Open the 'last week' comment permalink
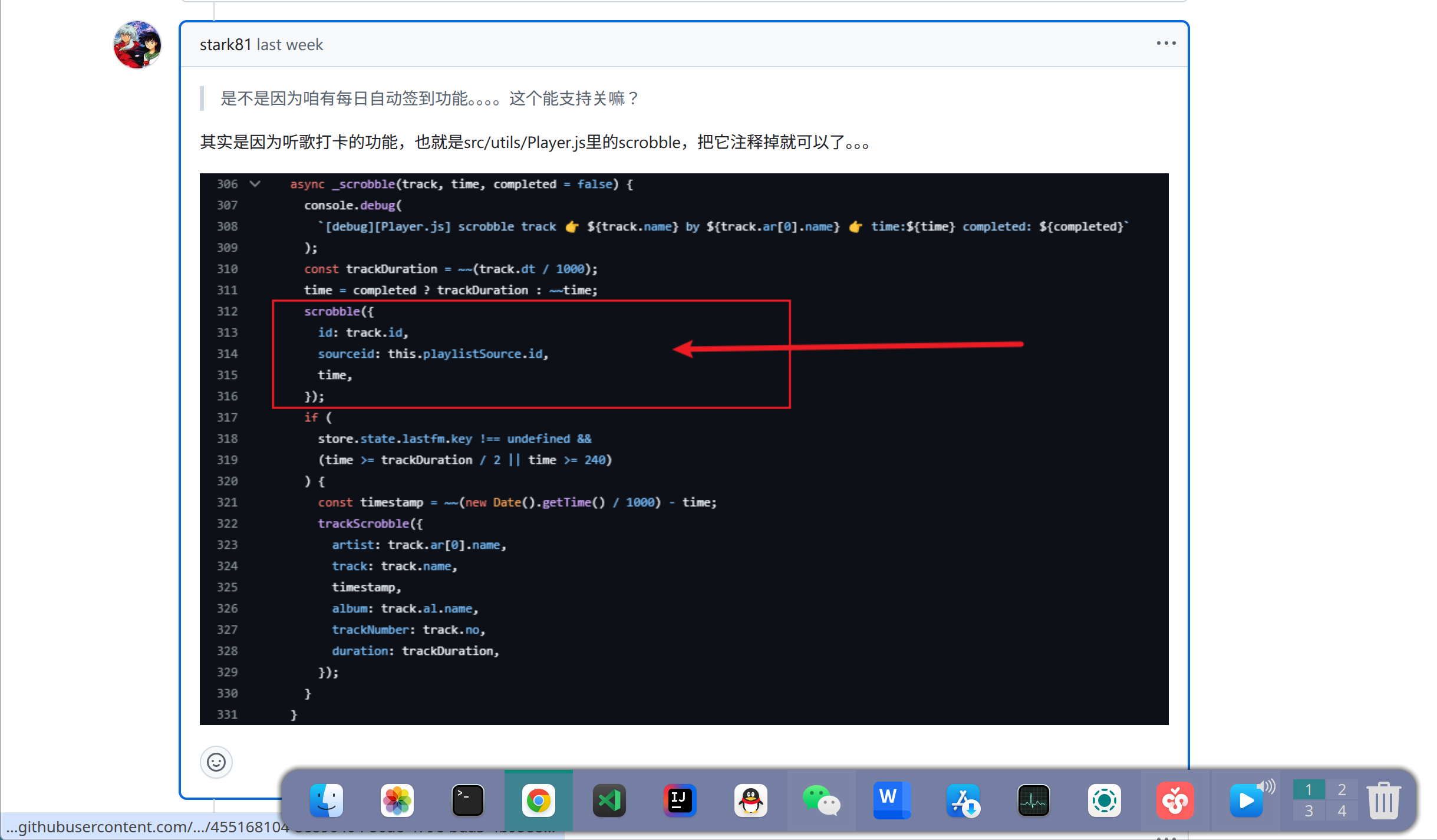Image resolution: width=1437 pixels, height=840 pixels. [x=290, y=44]
